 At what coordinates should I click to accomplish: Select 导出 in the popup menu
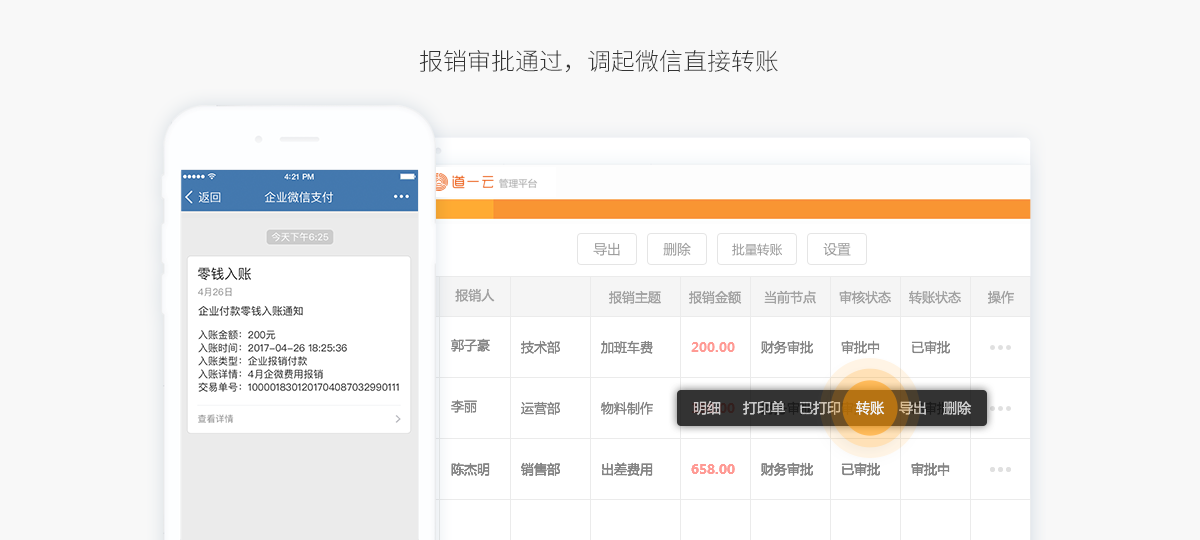pyautogui.click(x=912, y=408)
